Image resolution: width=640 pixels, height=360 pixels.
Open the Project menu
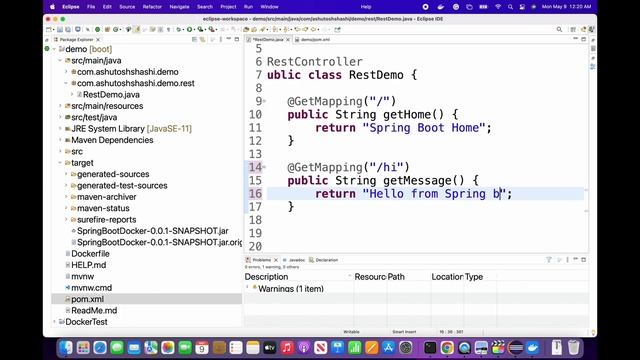tap(228, 7)
